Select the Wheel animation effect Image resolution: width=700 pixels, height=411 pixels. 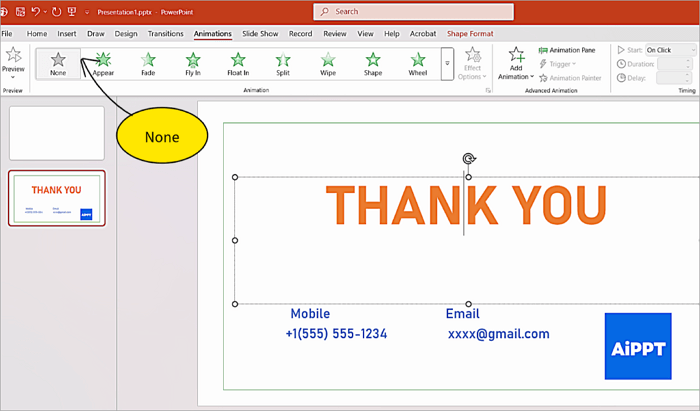pyautogui.click(x=417, y=63)
